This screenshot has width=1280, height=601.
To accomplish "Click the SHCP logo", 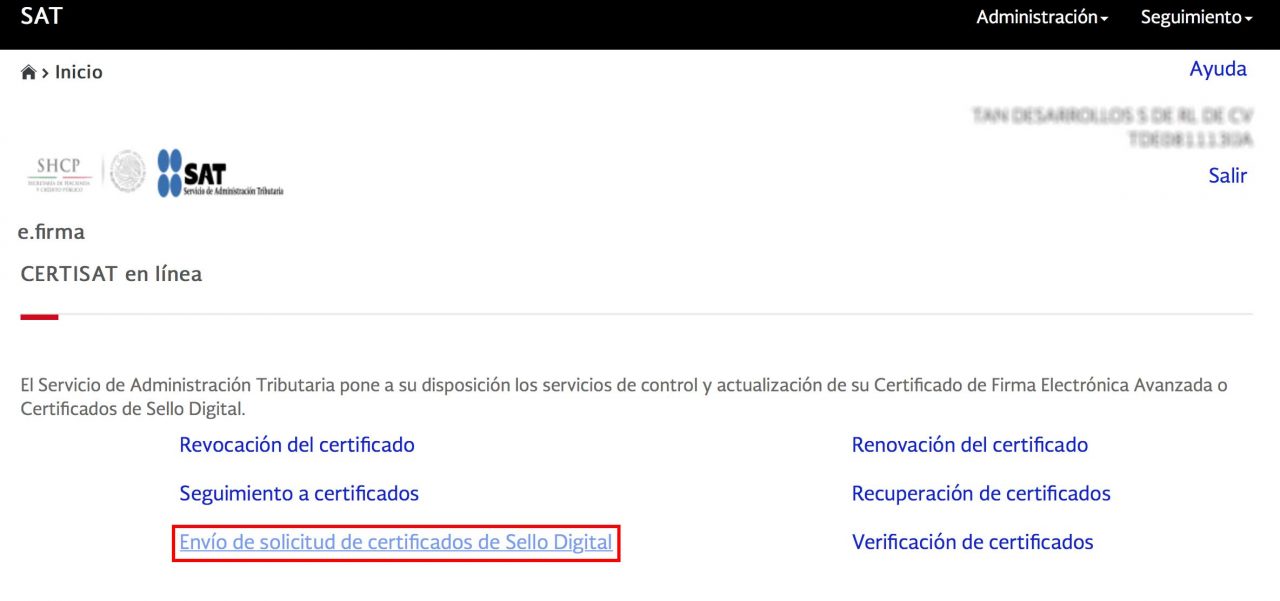I will 59,173.
